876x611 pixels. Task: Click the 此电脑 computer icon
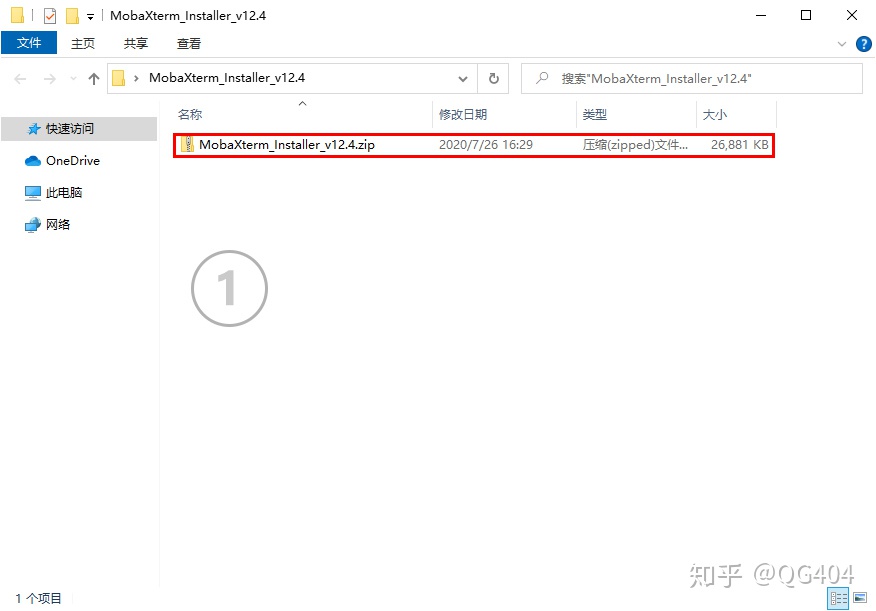coord(33,193)
